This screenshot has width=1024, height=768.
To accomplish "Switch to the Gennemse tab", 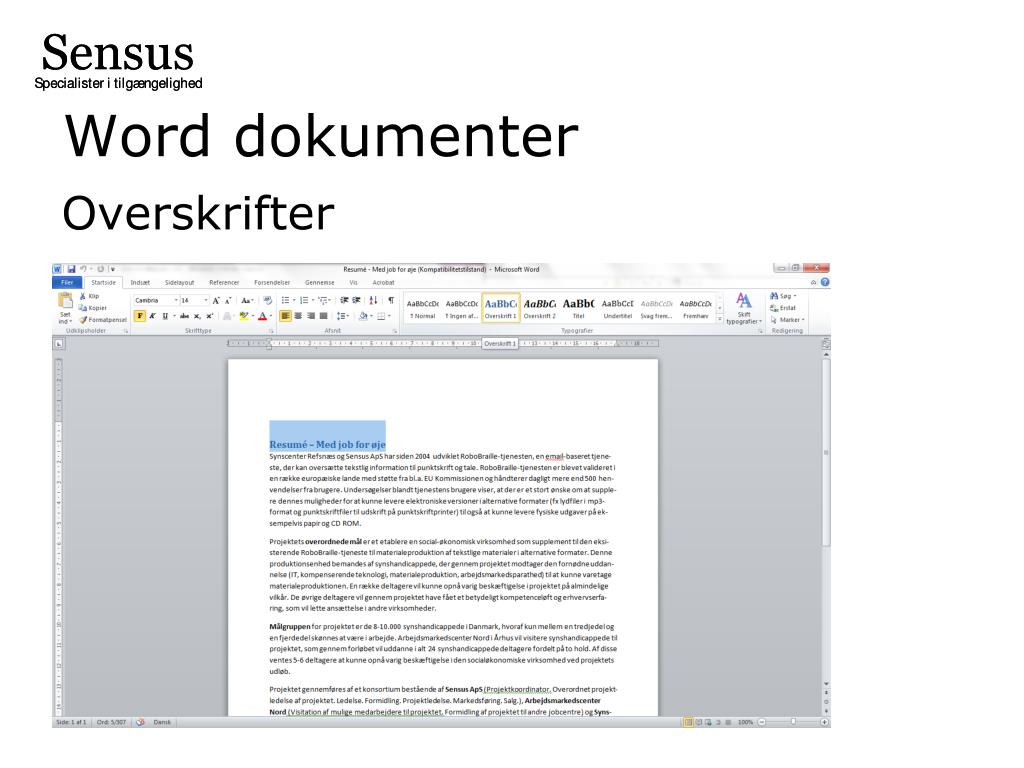I will (319, 282).
